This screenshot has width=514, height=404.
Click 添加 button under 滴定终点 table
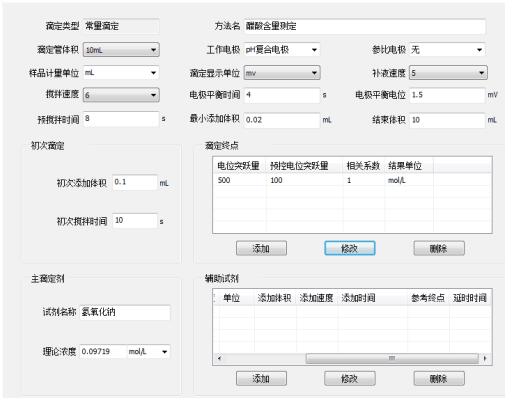[x=261, y=248]
